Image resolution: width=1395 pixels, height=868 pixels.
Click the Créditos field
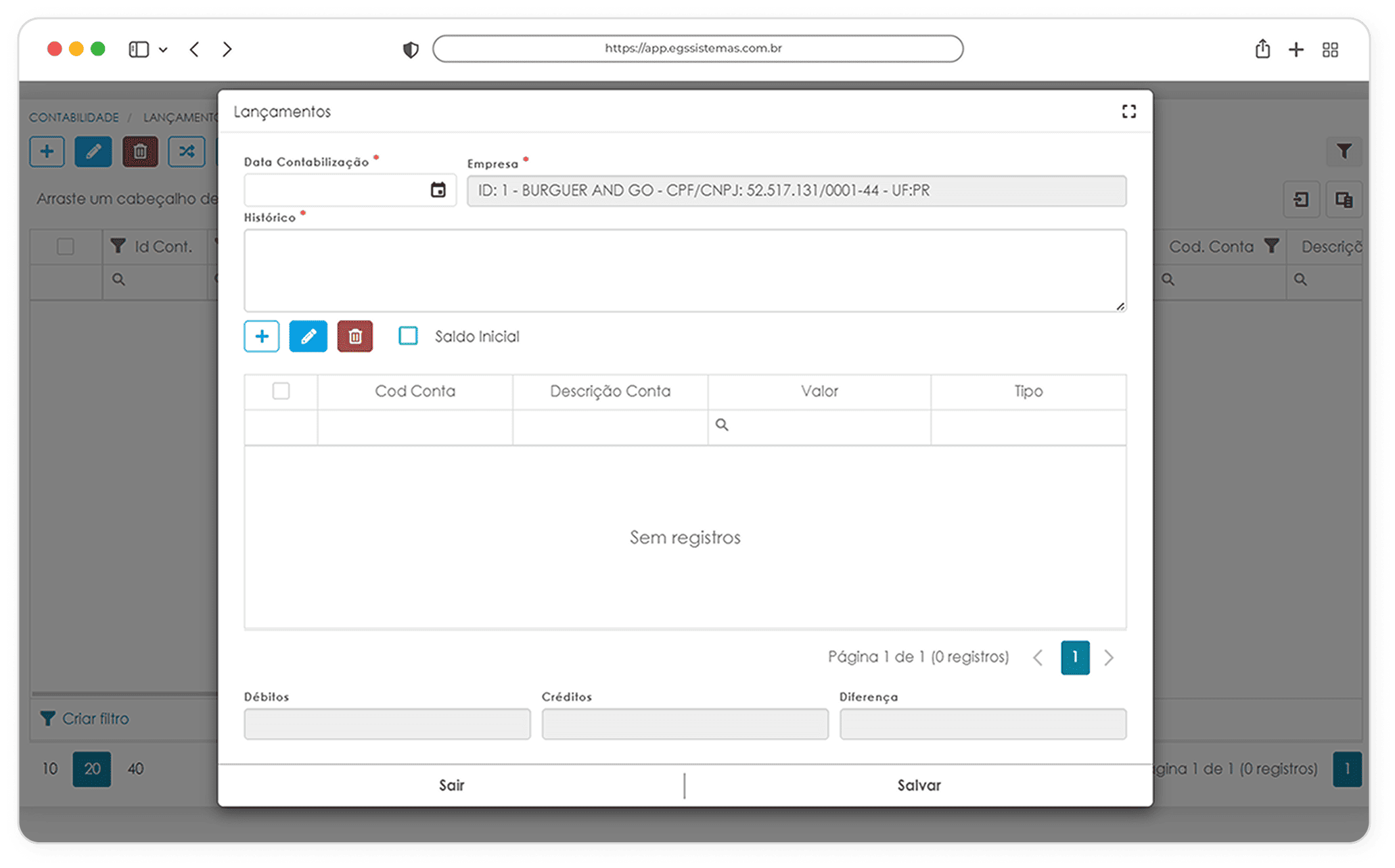tap(685, 724)
